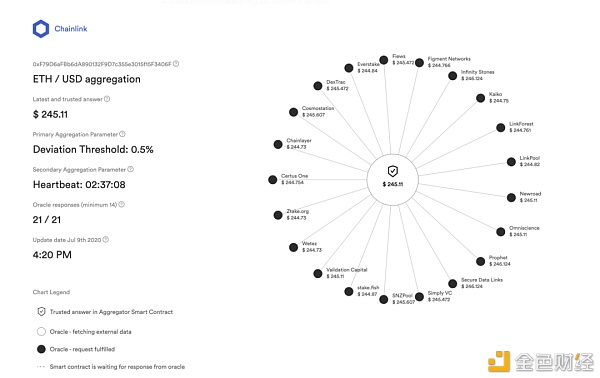Click the Certus One oracle node
The height and width of the screenshot is (378, 600).
point(272,180)
